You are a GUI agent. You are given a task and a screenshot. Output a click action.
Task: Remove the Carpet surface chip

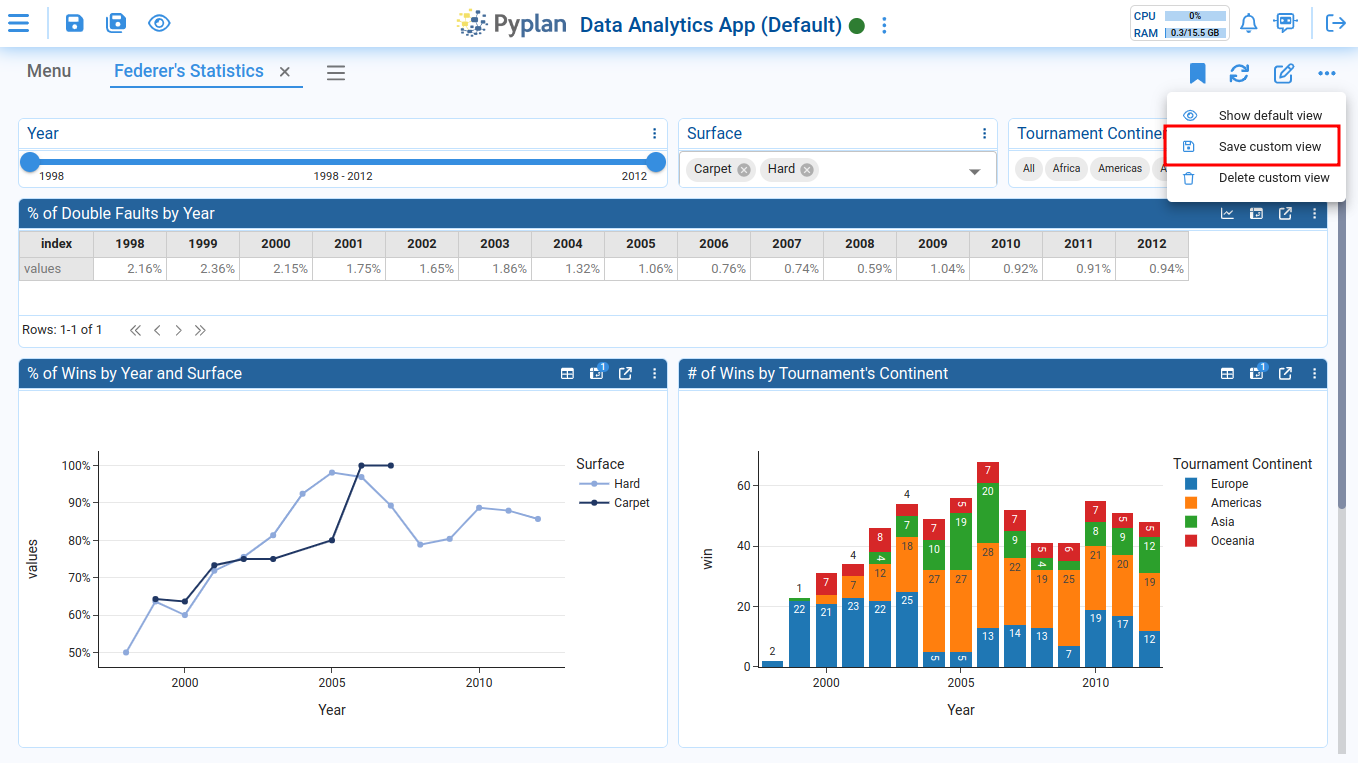[744, 170]
